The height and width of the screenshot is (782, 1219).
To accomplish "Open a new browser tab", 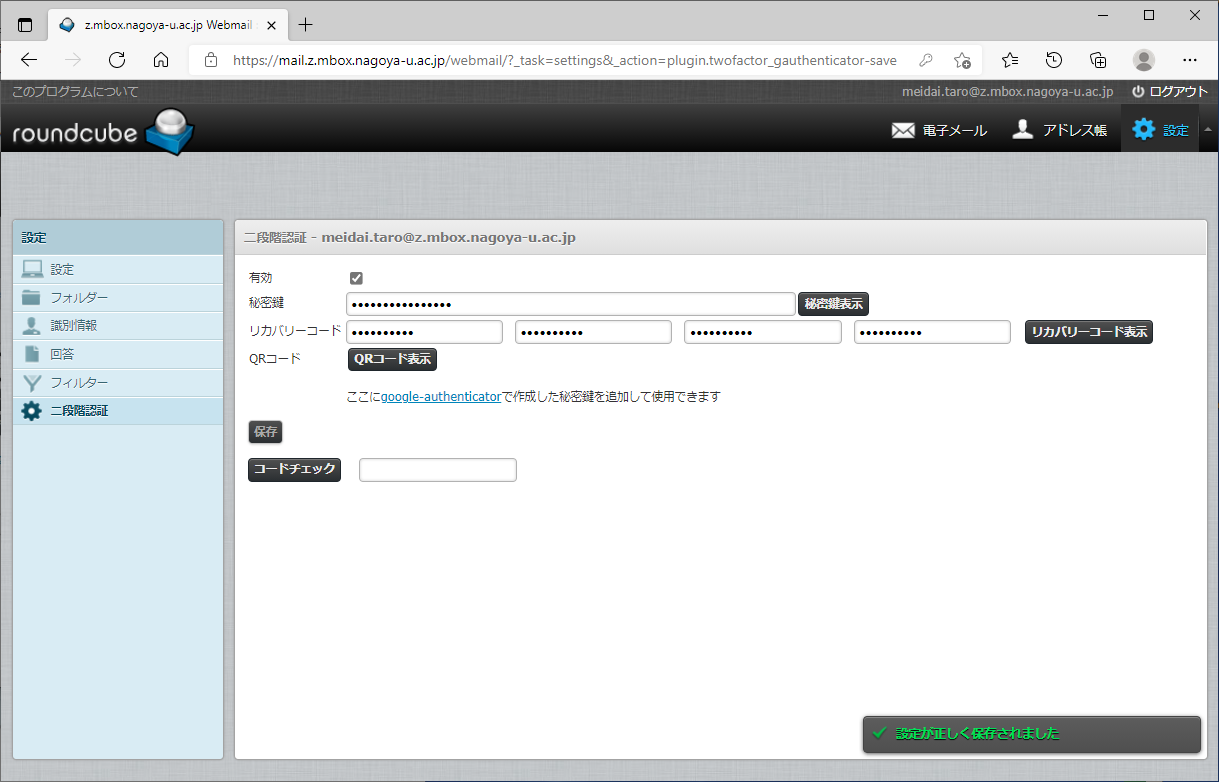I will 306,24.
